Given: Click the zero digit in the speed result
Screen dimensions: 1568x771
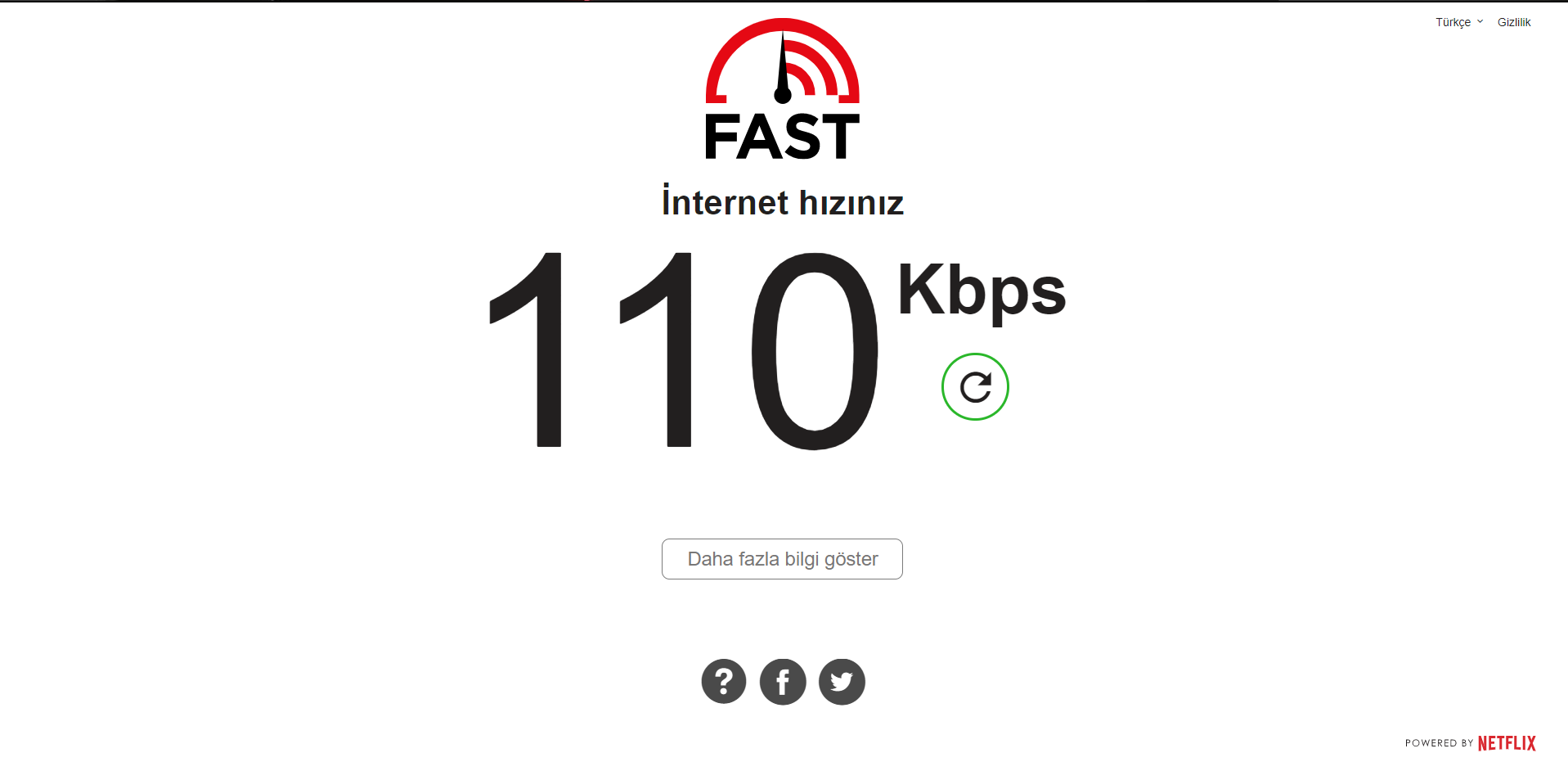Looking at the screenshot, I should tap(815, 350).
